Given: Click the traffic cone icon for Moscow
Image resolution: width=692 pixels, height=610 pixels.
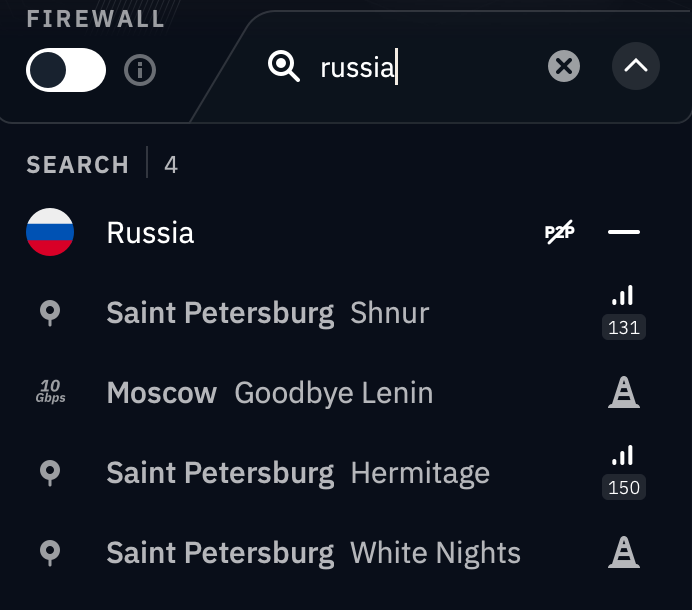Looking at the screenshot, I should click(x=624, y=393).
